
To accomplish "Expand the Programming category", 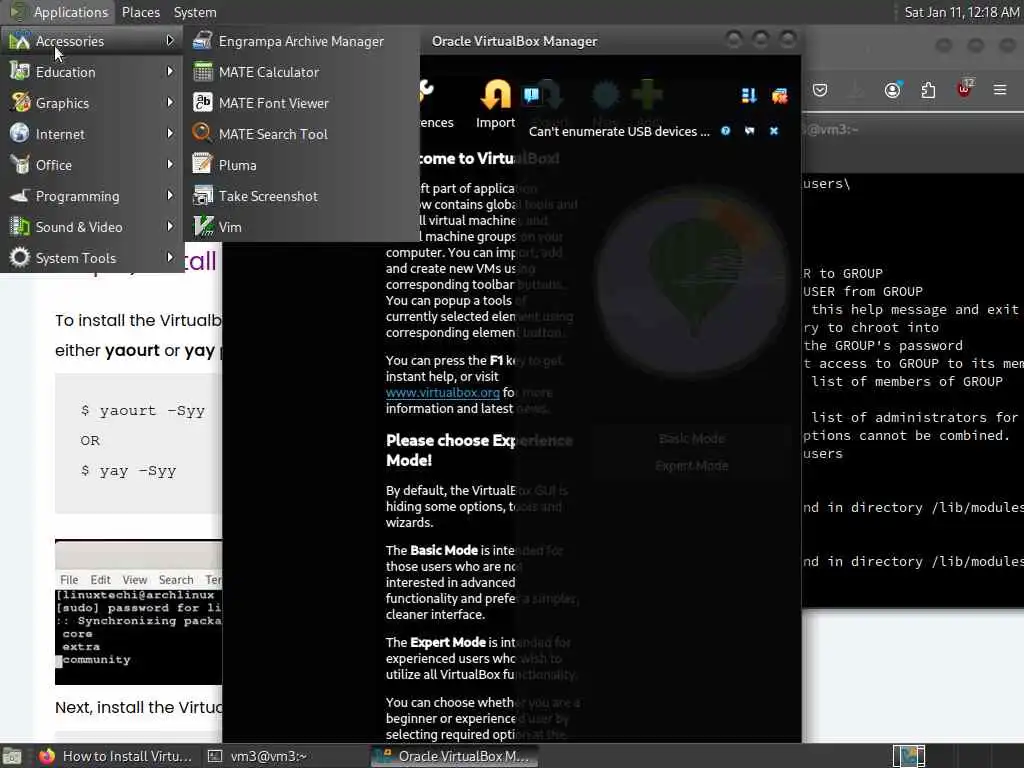I will 91,196.
